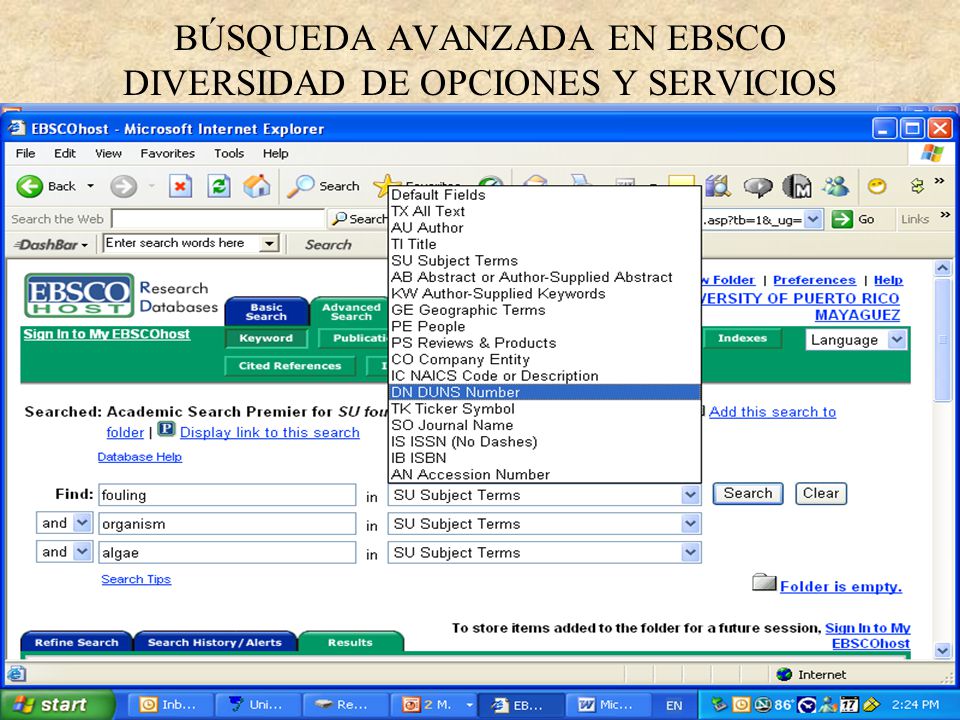
Task: Open the operator dropdown beside algae
Action: point(82,552)
